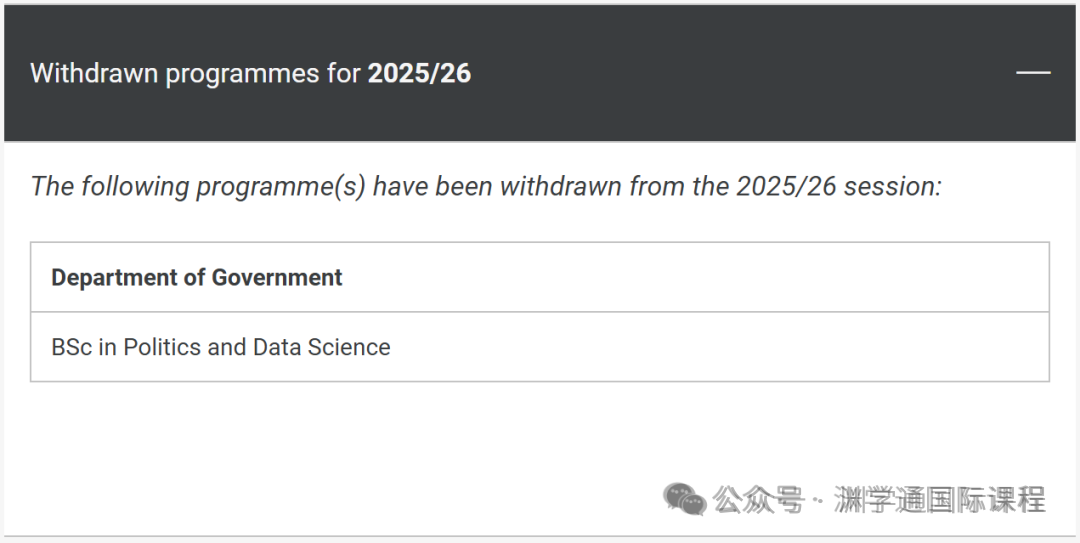
Task: Open the BSc in Politics and Data Science row
Action: (x=540, y=347)
